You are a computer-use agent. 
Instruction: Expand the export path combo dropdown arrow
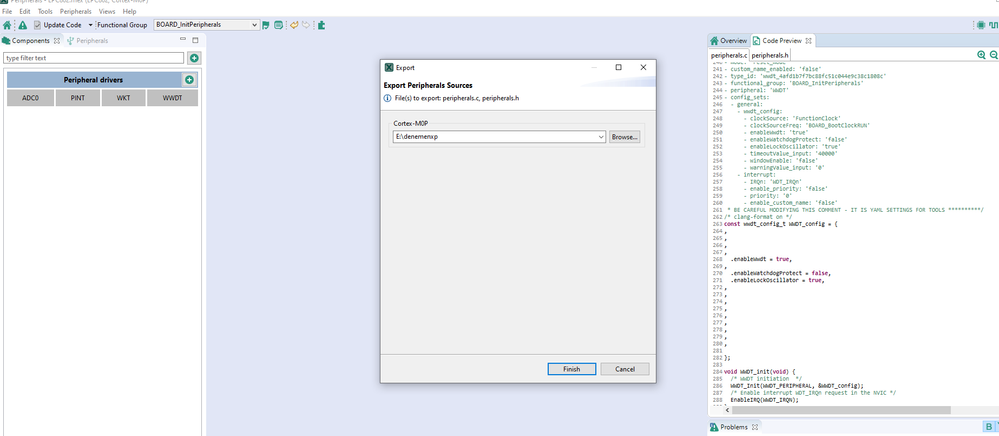[601, 137]
